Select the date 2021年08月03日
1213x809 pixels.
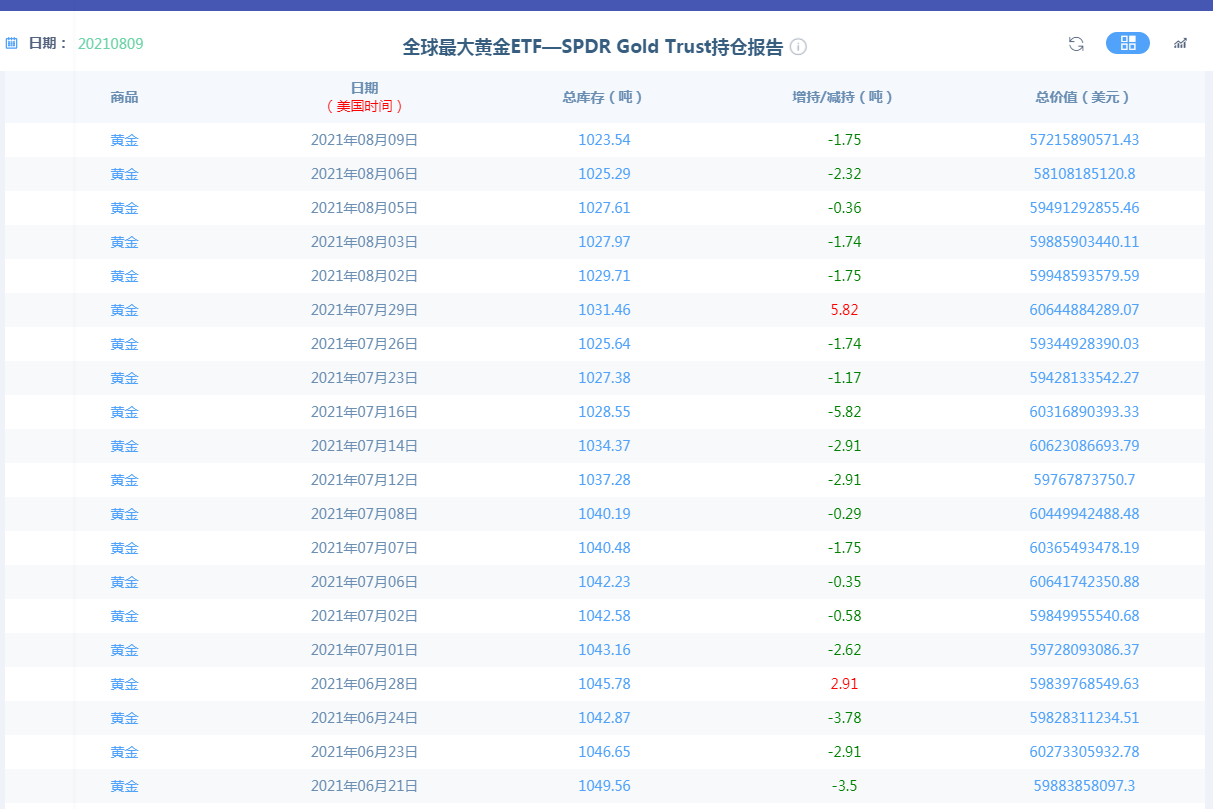(365, 242)
